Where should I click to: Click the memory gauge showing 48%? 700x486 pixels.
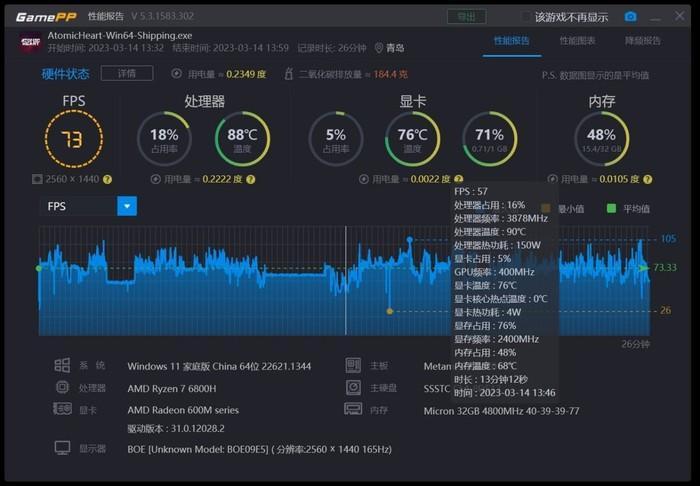601,139
